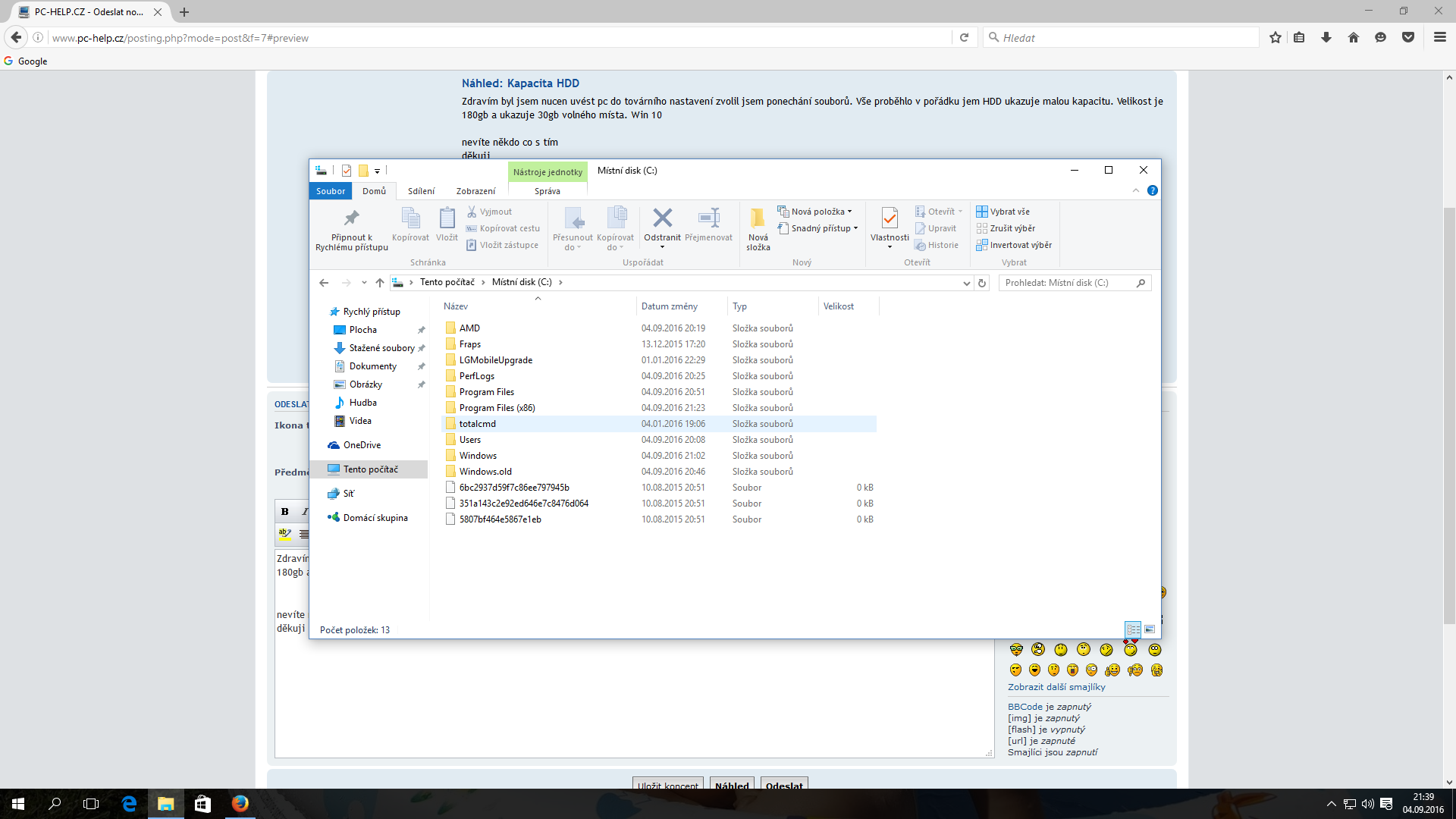Open the Windows Store taskbar icon
1456x819 pixels.
pos(202,804)
